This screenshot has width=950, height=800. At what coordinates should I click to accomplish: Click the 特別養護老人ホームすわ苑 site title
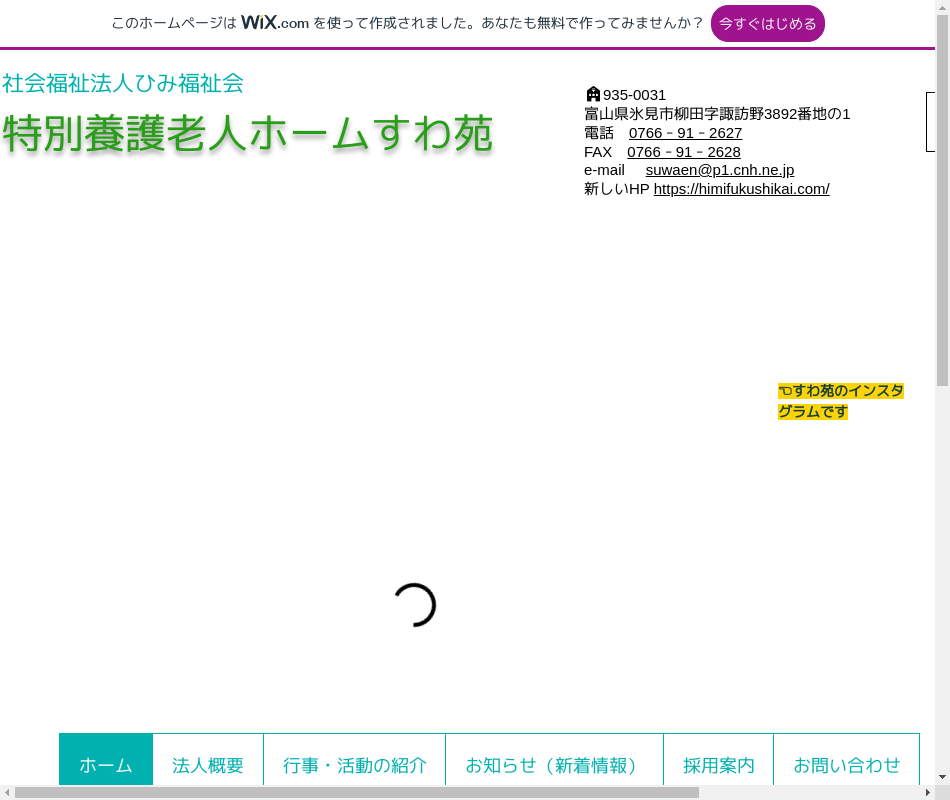click(x=247, y=134)
